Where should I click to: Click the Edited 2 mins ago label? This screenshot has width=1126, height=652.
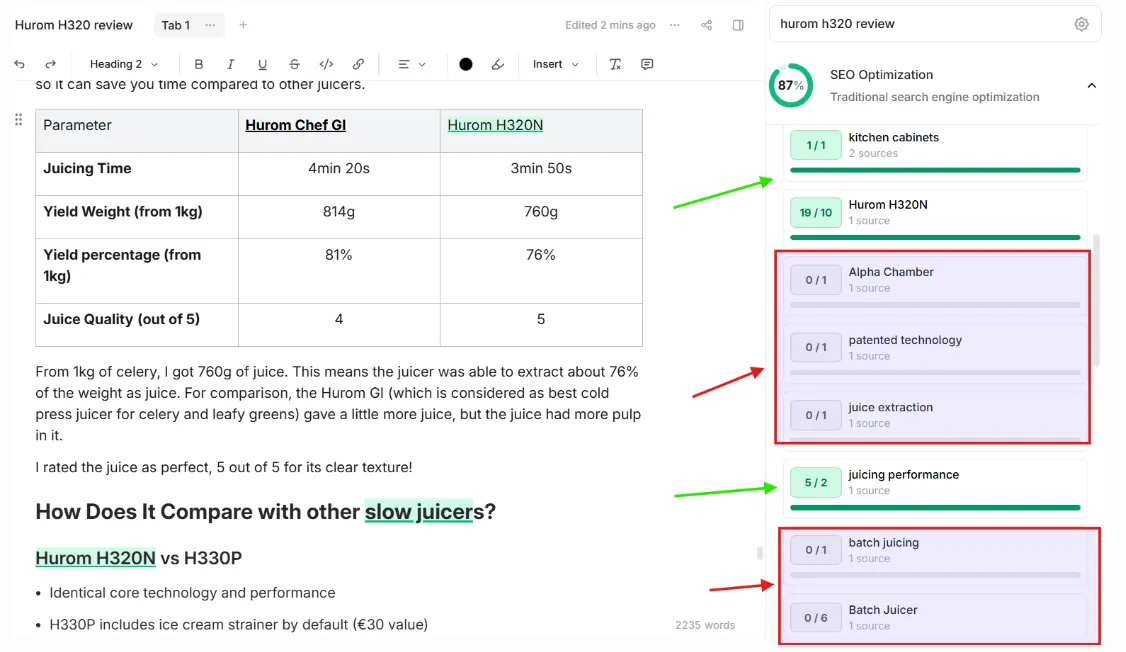tap(610, 25)
